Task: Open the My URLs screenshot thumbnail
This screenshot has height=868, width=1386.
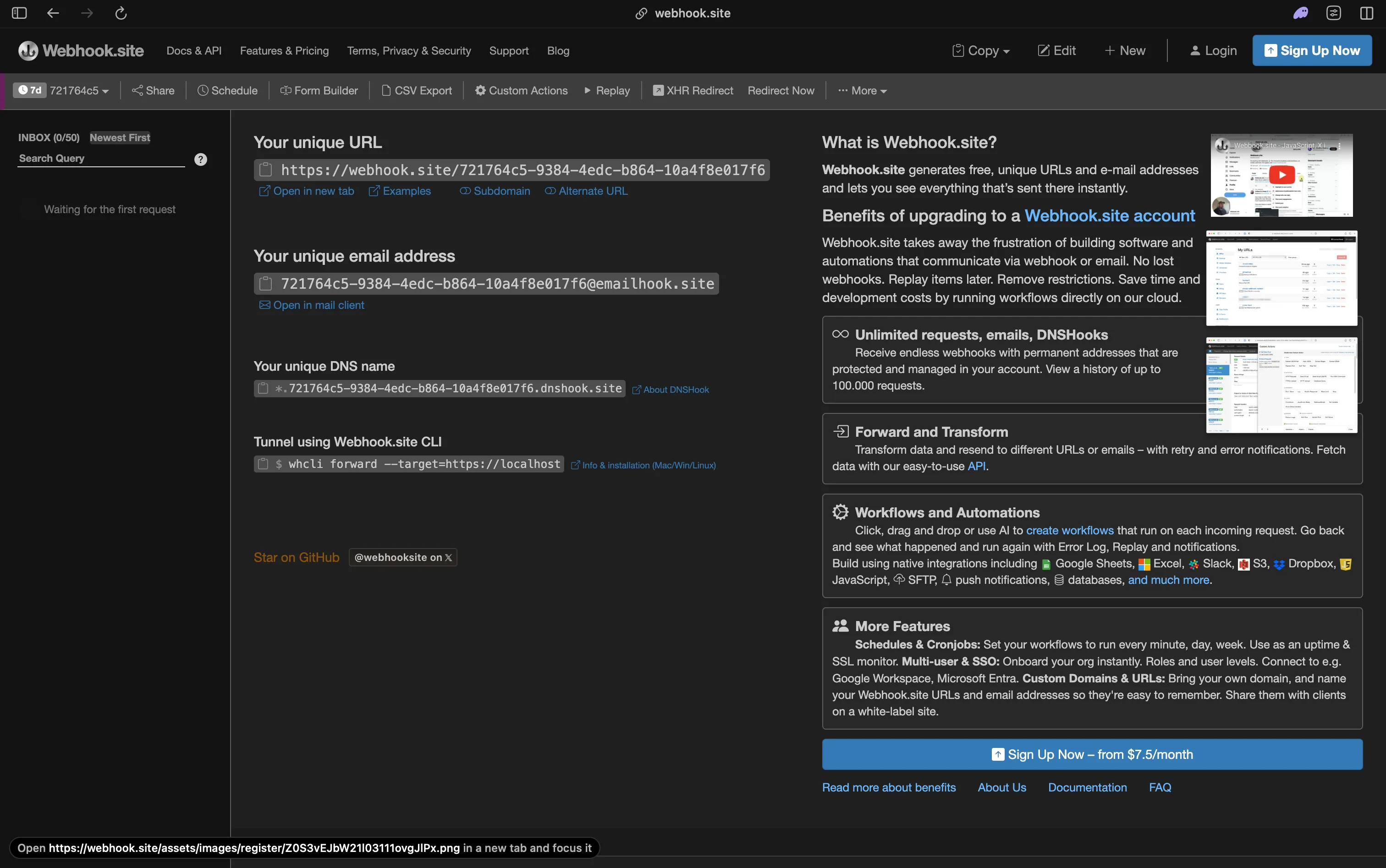Action: [1281, 278]
